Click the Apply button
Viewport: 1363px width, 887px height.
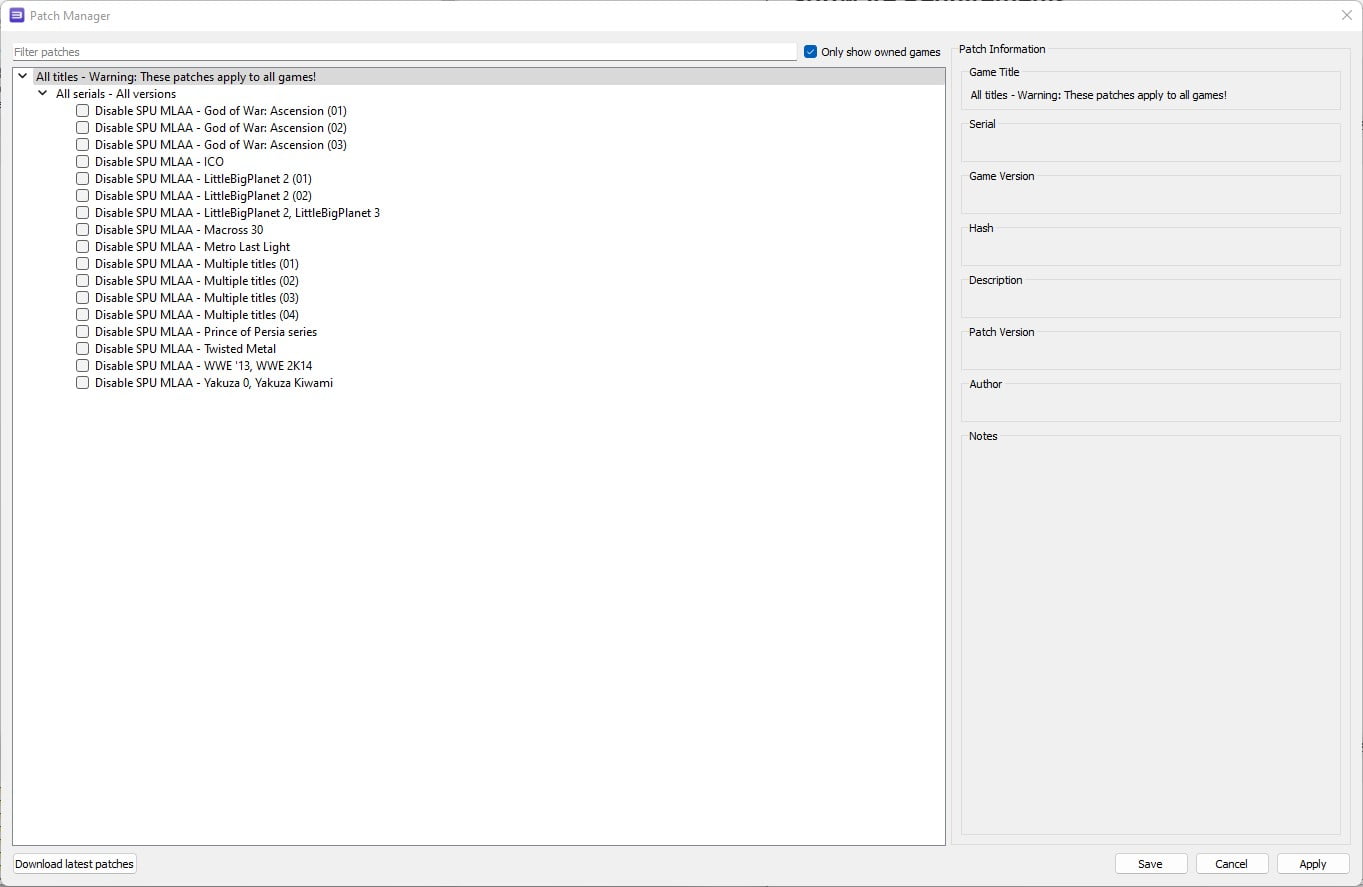(1312, 864)
